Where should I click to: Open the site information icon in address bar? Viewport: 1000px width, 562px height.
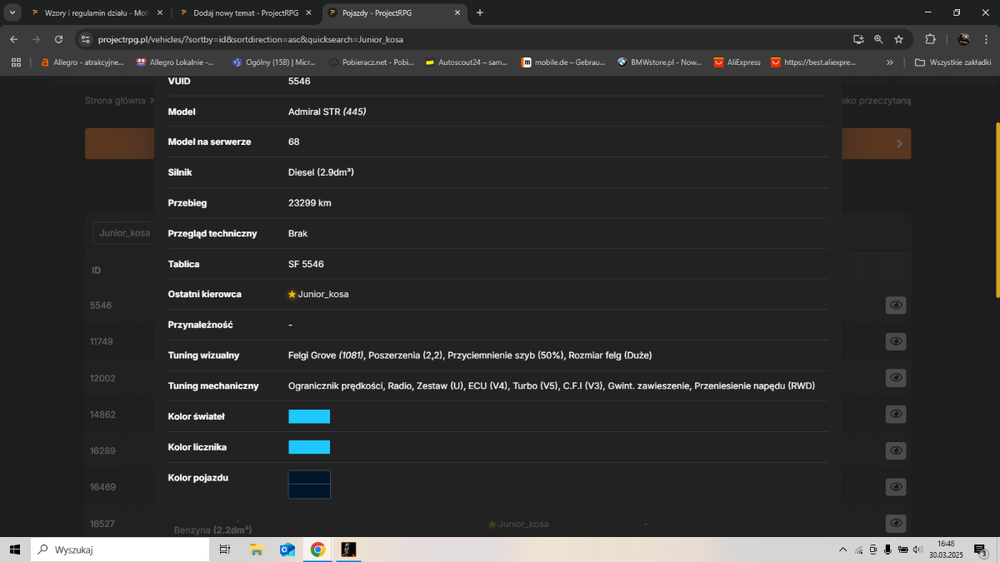coord(85,40)
